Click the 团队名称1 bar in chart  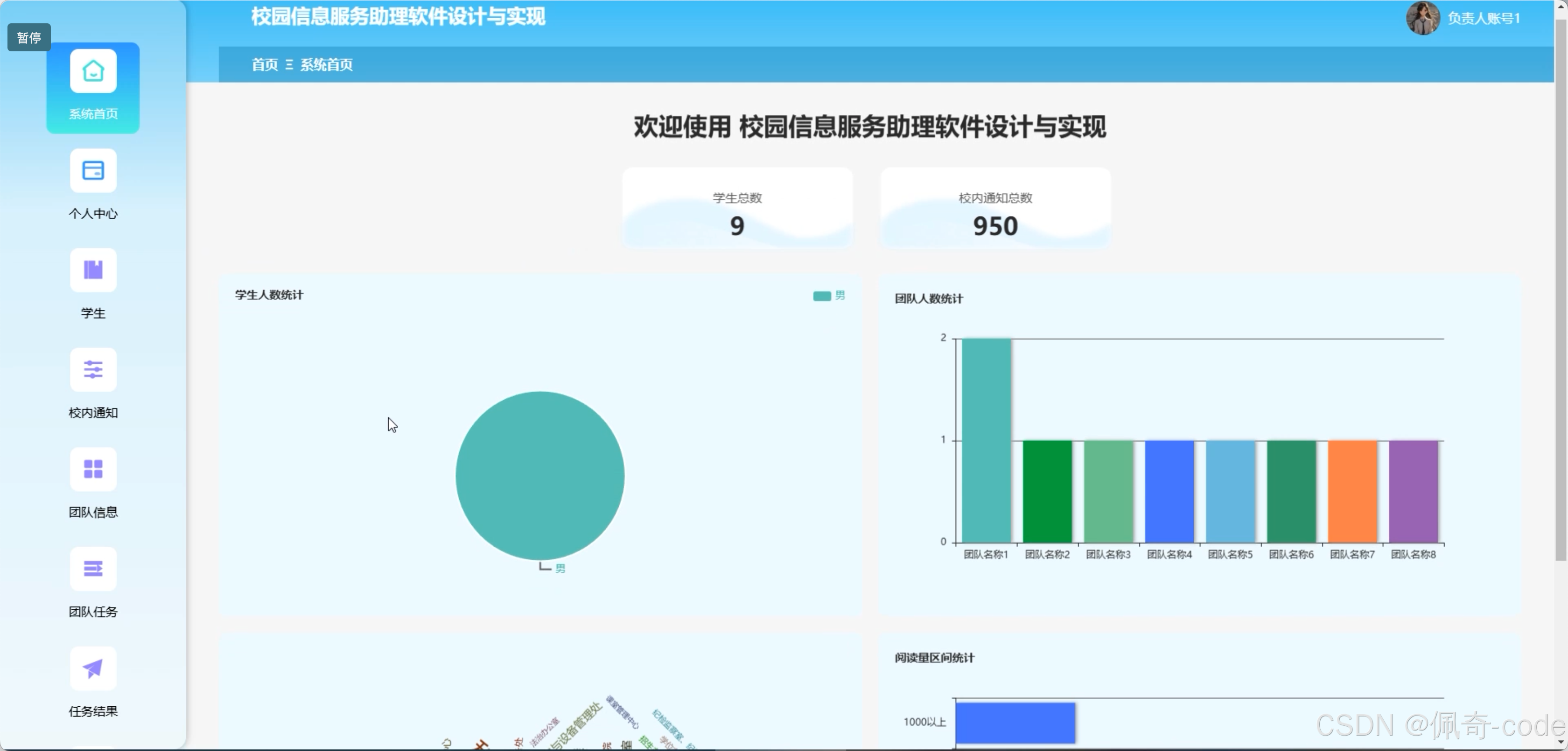coord(986,441)
